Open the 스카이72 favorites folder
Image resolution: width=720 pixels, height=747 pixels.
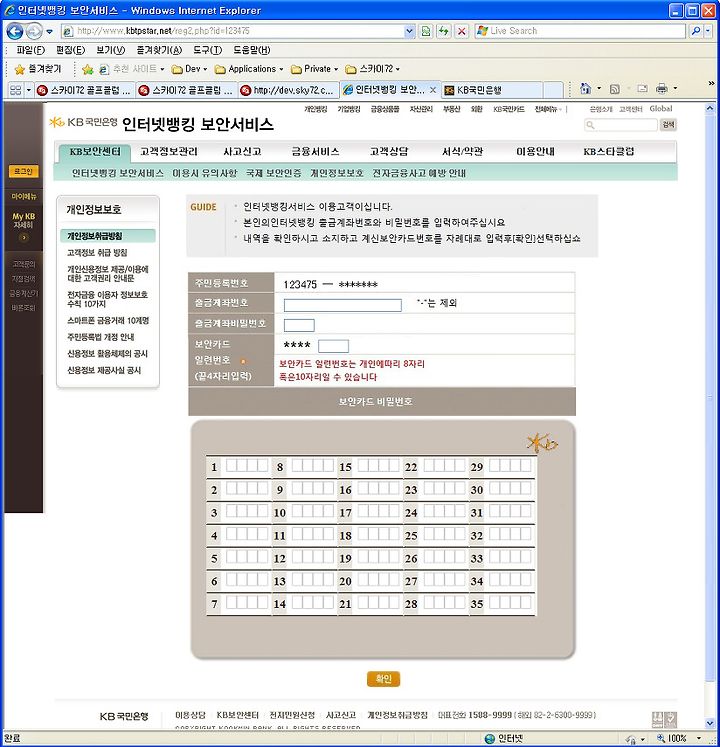click(372, 69)
